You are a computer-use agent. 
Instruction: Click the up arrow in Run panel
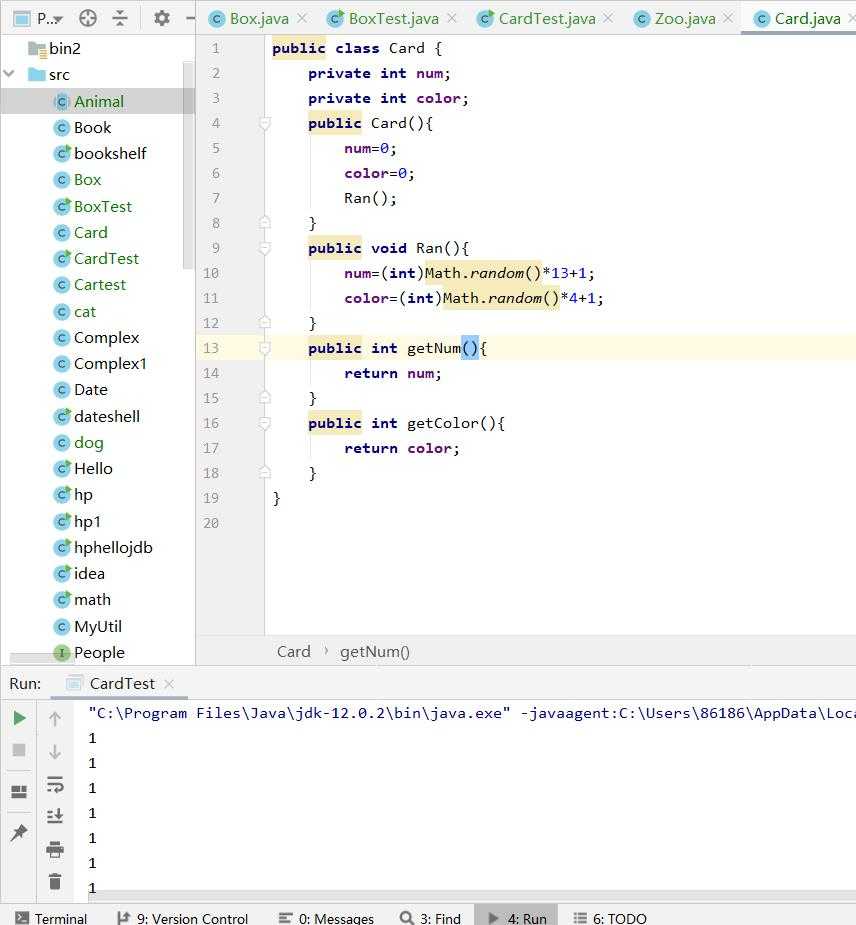point(55,719)
